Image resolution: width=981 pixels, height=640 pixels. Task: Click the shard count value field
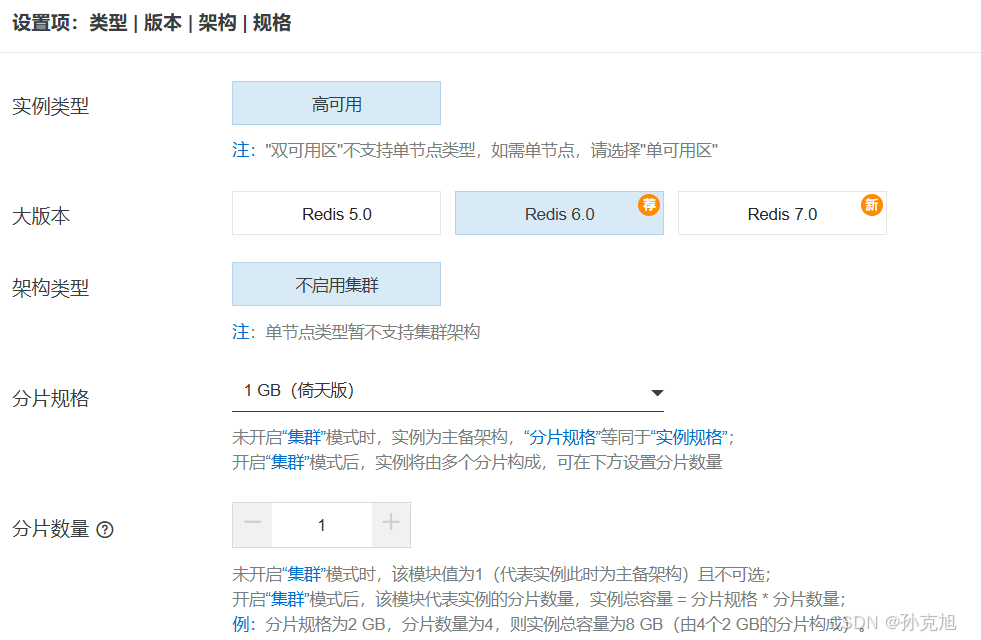(322, 525)
